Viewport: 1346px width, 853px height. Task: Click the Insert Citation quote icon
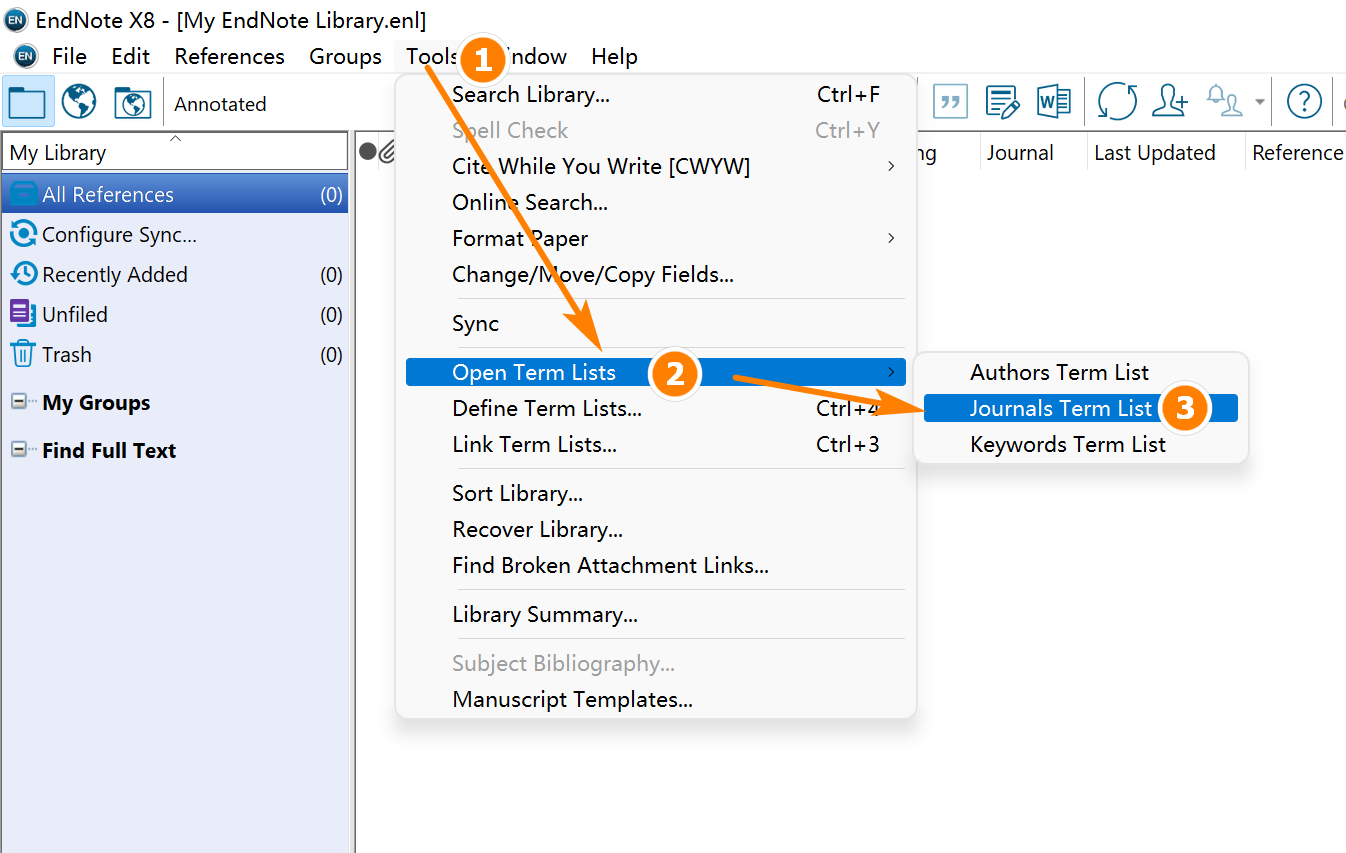950,101
